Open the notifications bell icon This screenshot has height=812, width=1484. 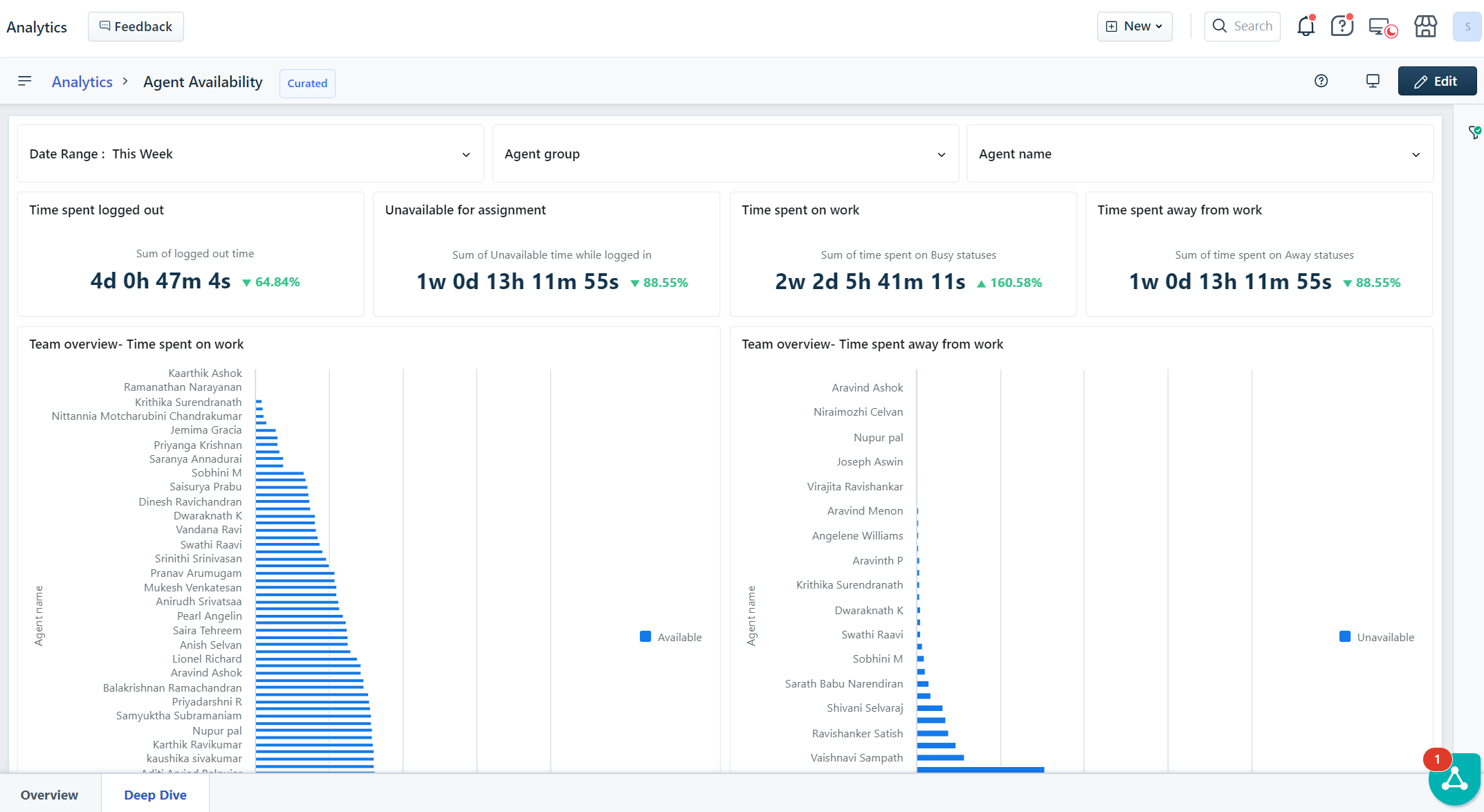coord(1306,26)
